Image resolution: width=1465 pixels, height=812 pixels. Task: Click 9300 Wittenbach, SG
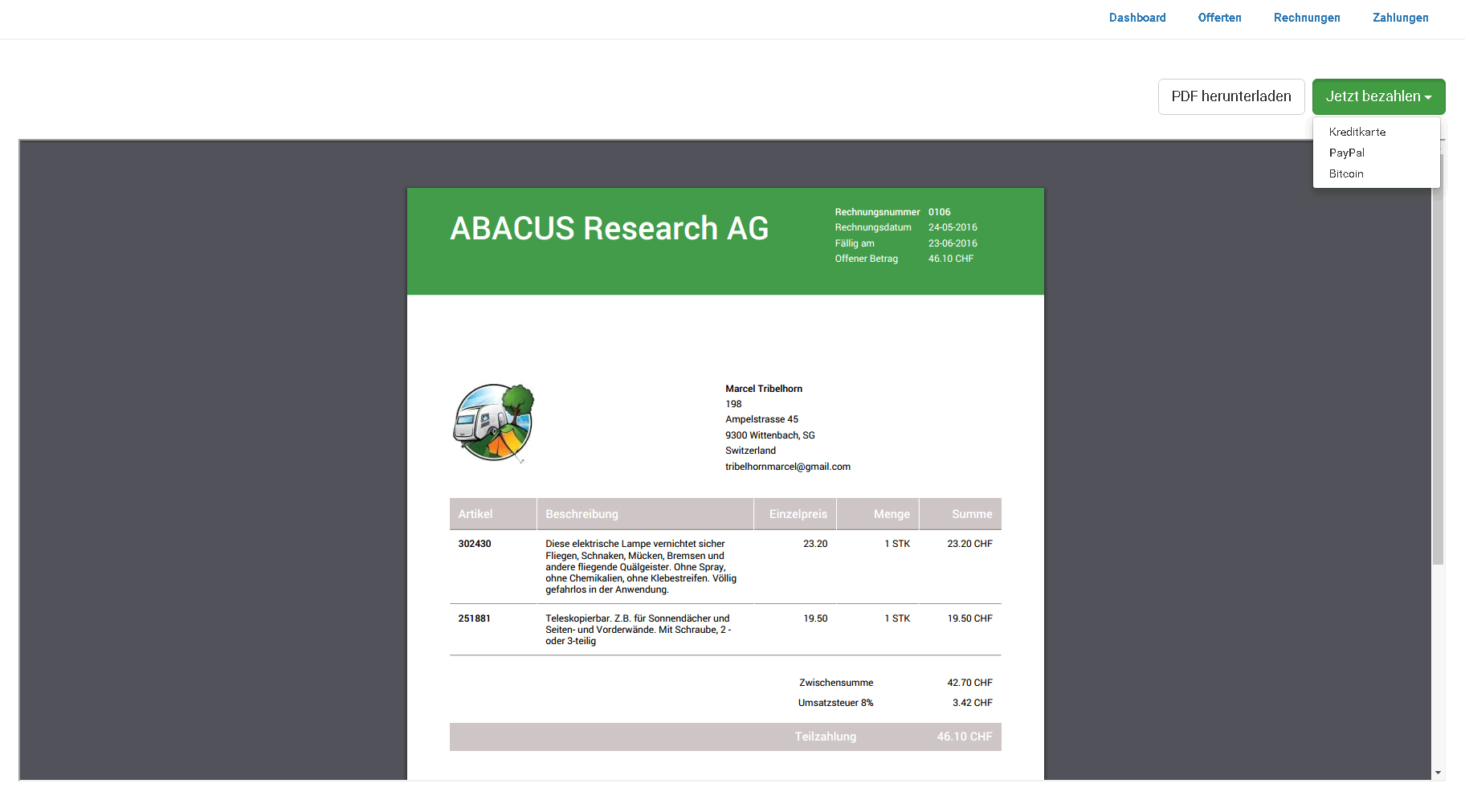(x=770, y=435)
